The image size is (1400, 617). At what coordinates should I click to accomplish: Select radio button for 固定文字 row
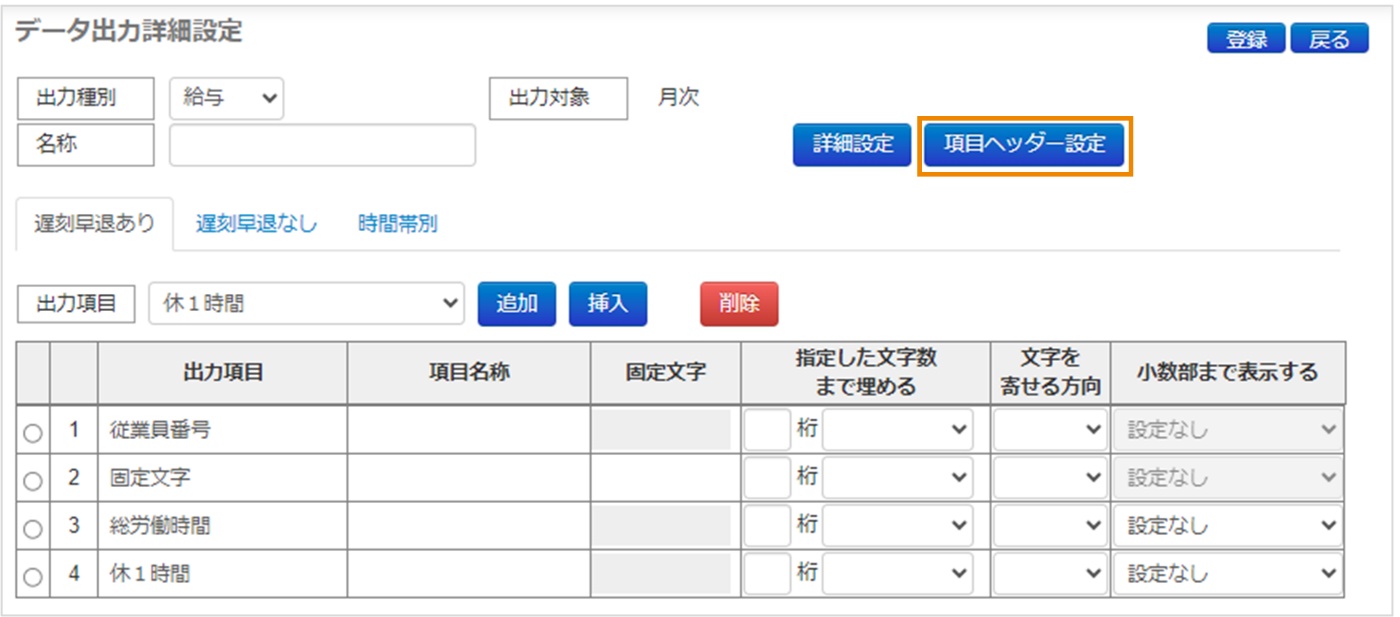click(33, 481)
